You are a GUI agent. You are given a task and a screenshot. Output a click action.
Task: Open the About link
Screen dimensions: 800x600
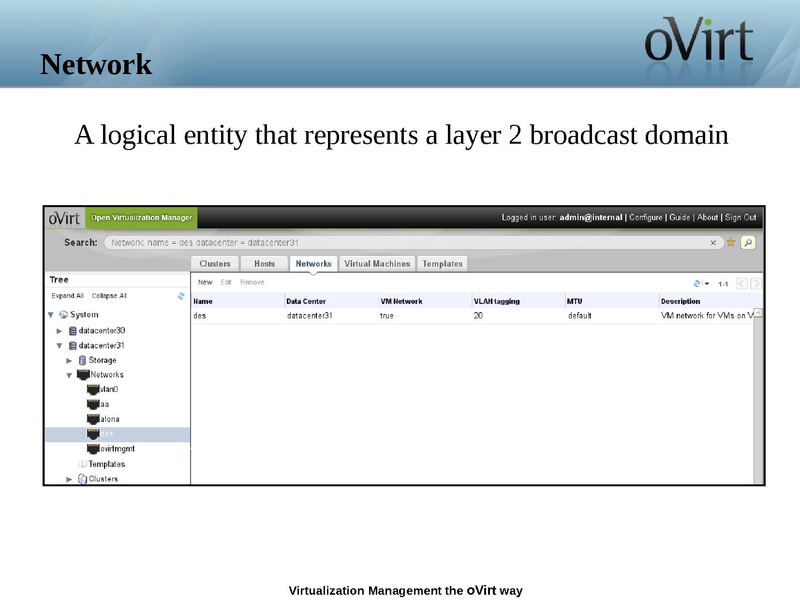708,217
